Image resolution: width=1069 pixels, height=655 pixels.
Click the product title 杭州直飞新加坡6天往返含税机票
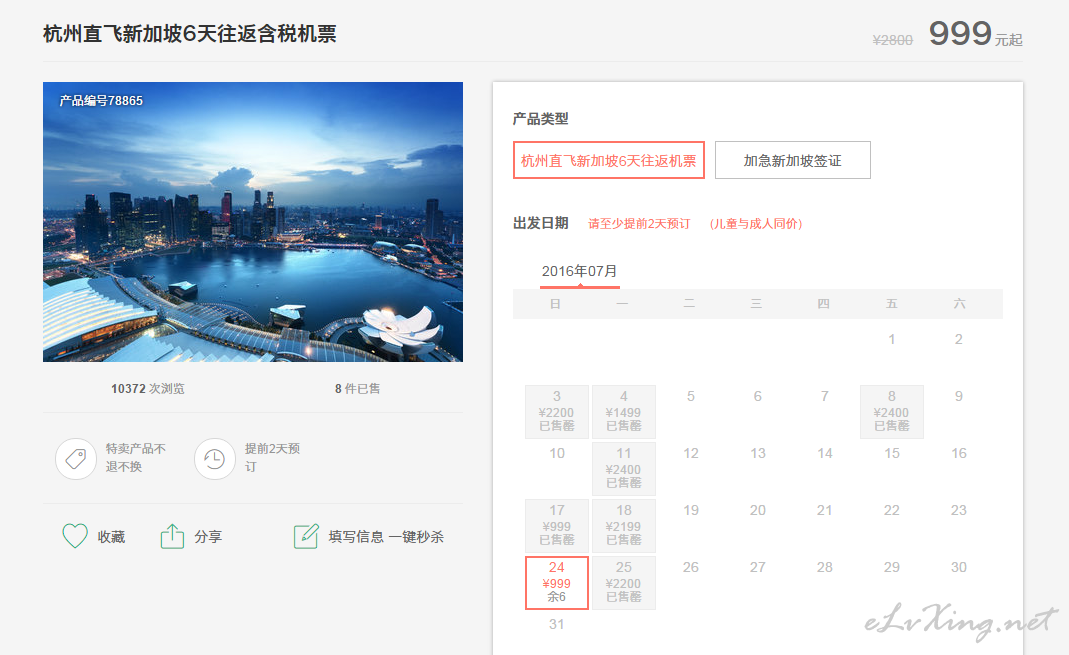[x=190, y=33]
